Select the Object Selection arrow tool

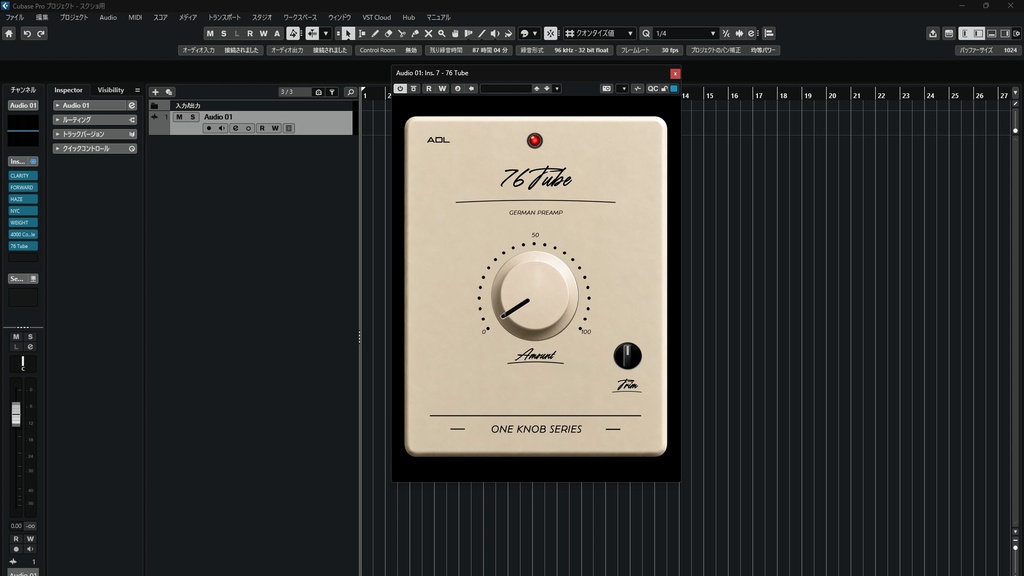point(348,33)
